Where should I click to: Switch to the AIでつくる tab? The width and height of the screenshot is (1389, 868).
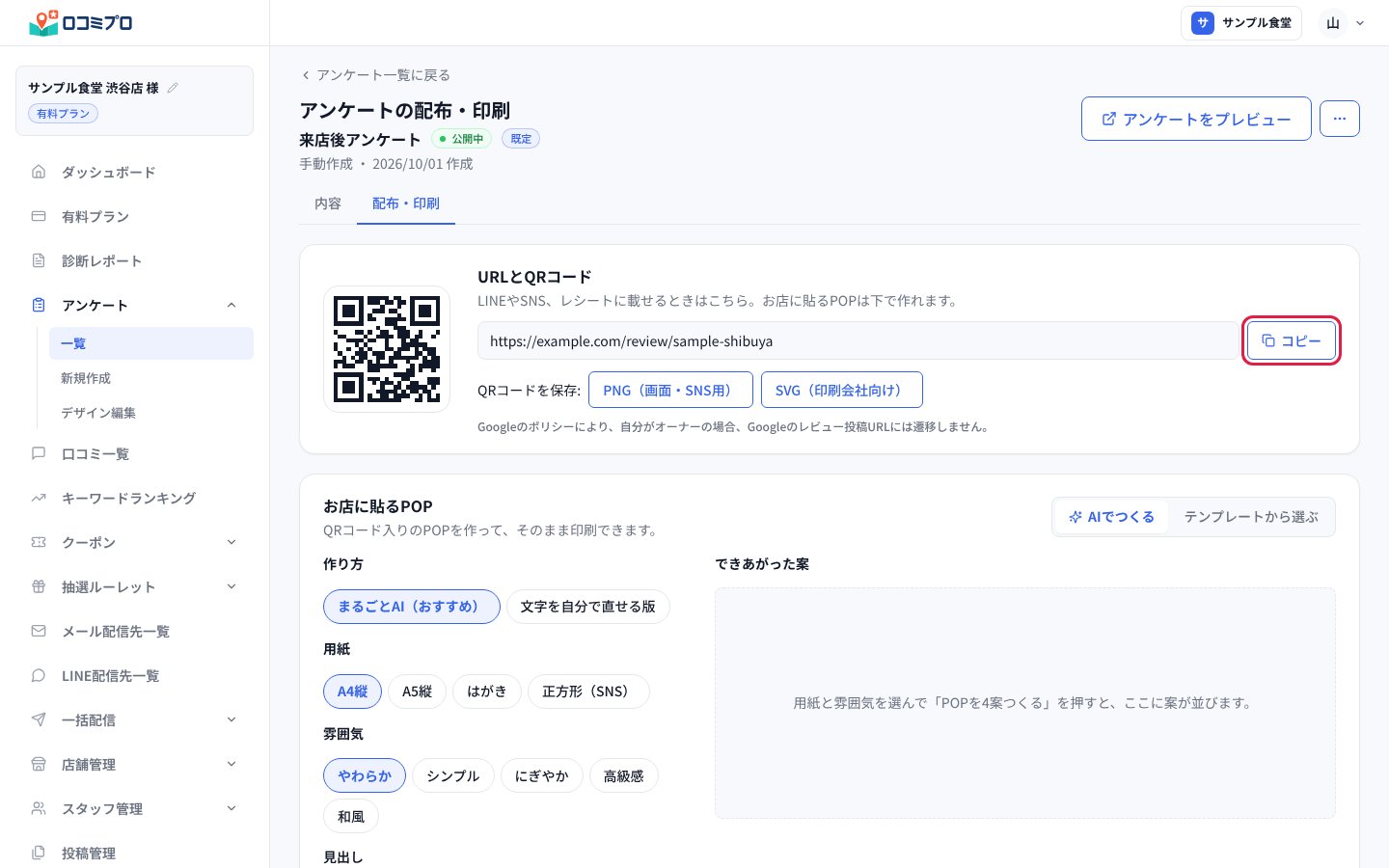click(x=1111, y=517)
